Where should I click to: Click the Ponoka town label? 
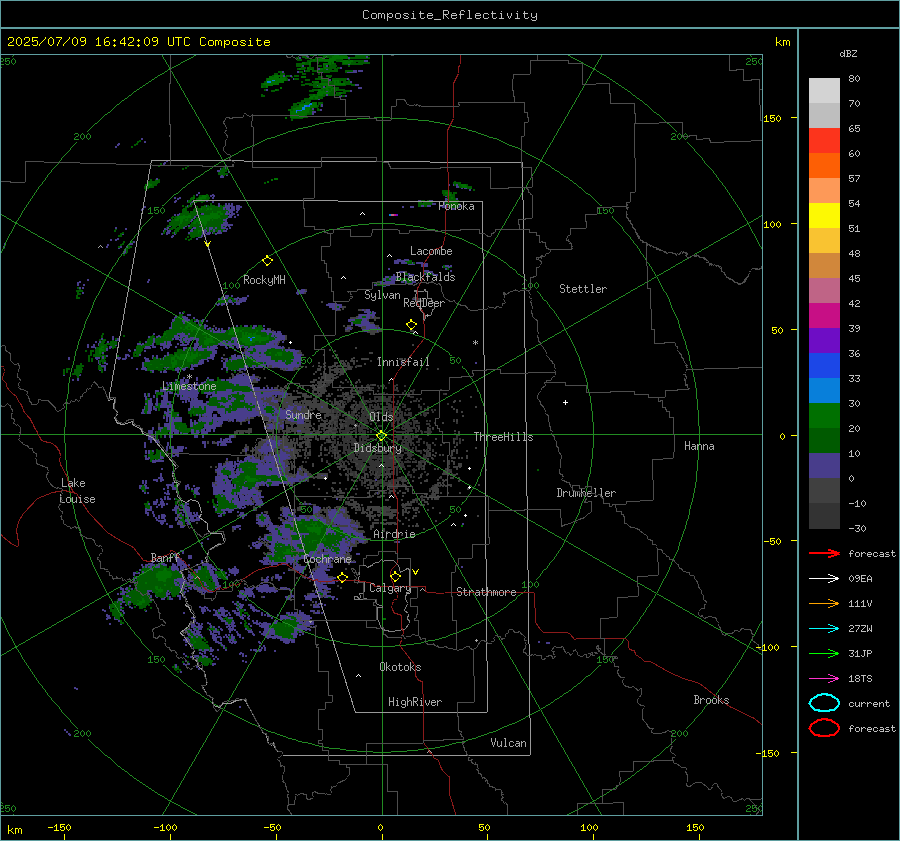coord(456,206)
